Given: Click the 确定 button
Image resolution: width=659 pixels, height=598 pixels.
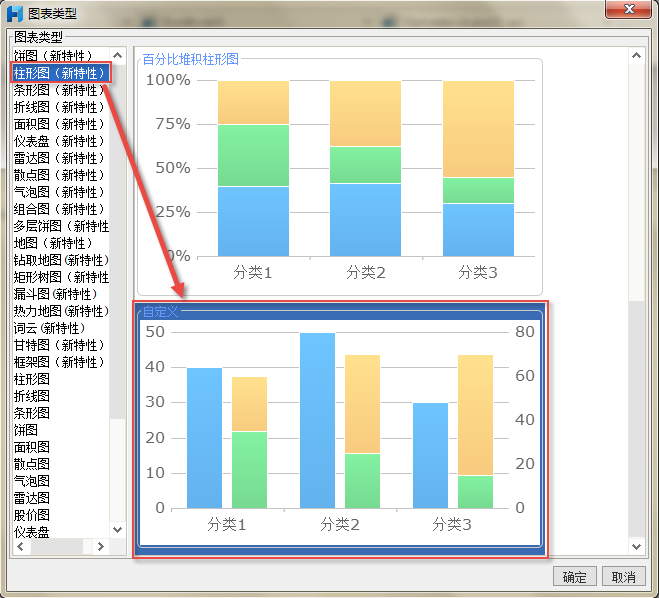Looking at the screenshot, I should [x=575, y=577].
